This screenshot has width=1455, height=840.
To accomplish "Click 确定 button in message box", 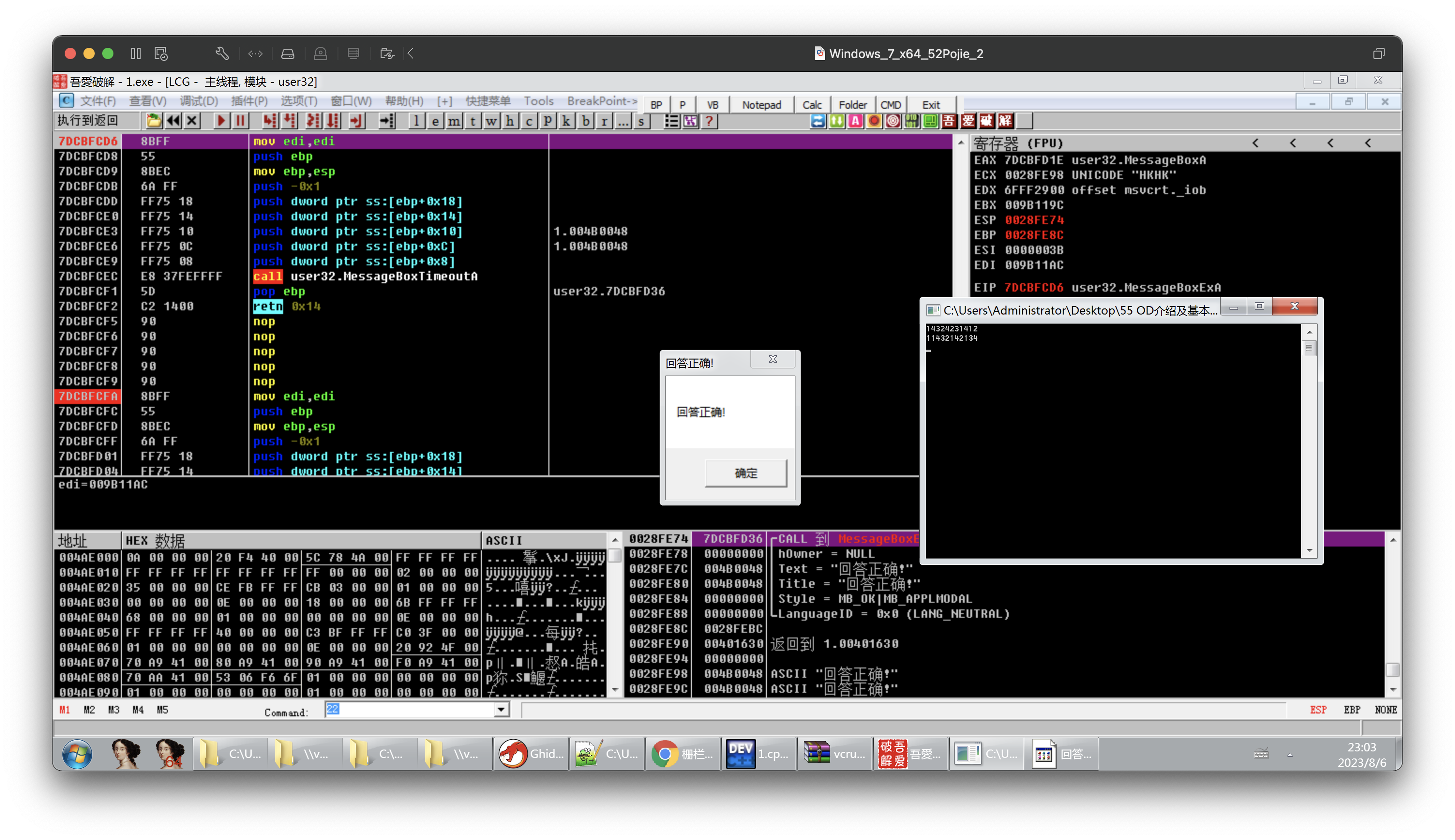I will point(745,473).
